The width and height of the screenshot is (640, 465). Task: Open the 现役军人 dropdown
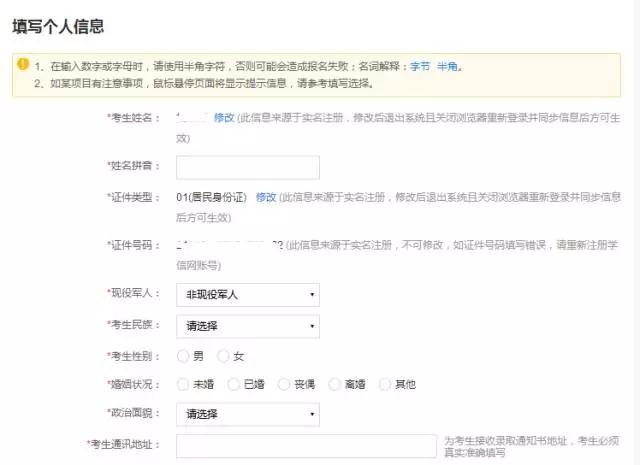pyautogui.click(x=248, y=295)
